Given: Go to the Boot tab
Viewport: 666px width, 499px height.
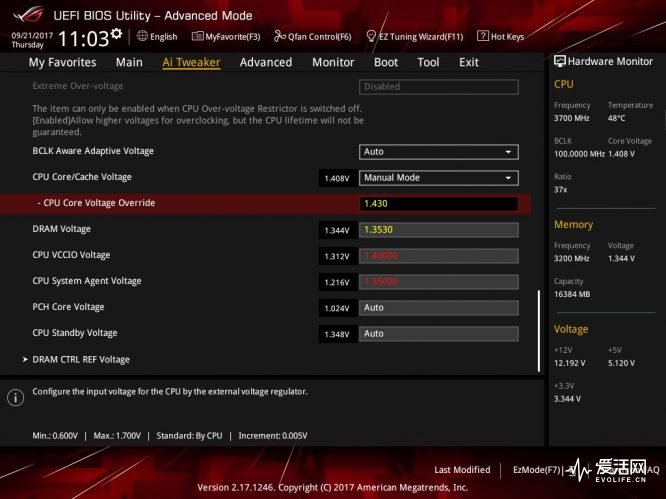Looking at the screenshot, I should 385,62.
